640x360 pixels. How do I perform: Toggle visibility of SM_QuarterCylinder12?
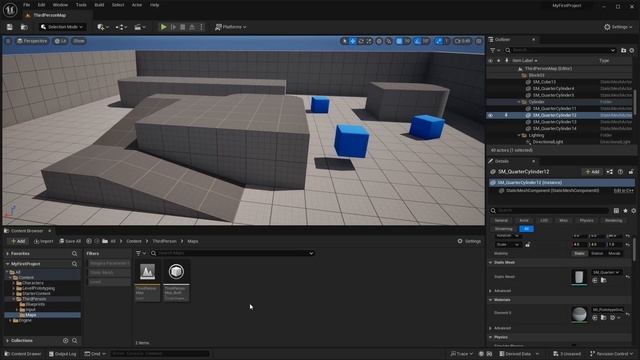point(490,116)
